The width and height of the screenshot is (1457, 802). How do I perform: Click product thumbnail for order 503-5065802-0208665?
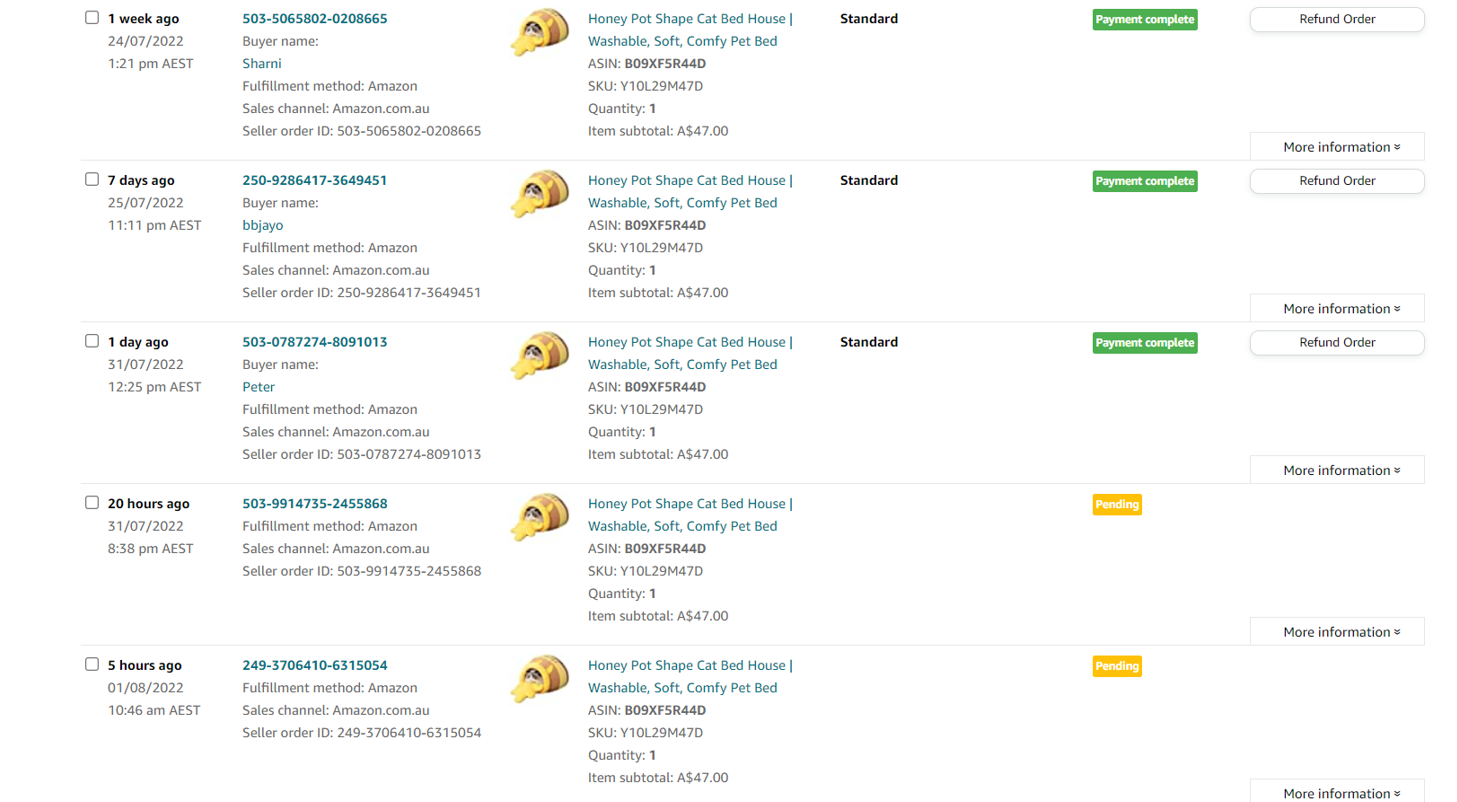click(x=540, y=34)
